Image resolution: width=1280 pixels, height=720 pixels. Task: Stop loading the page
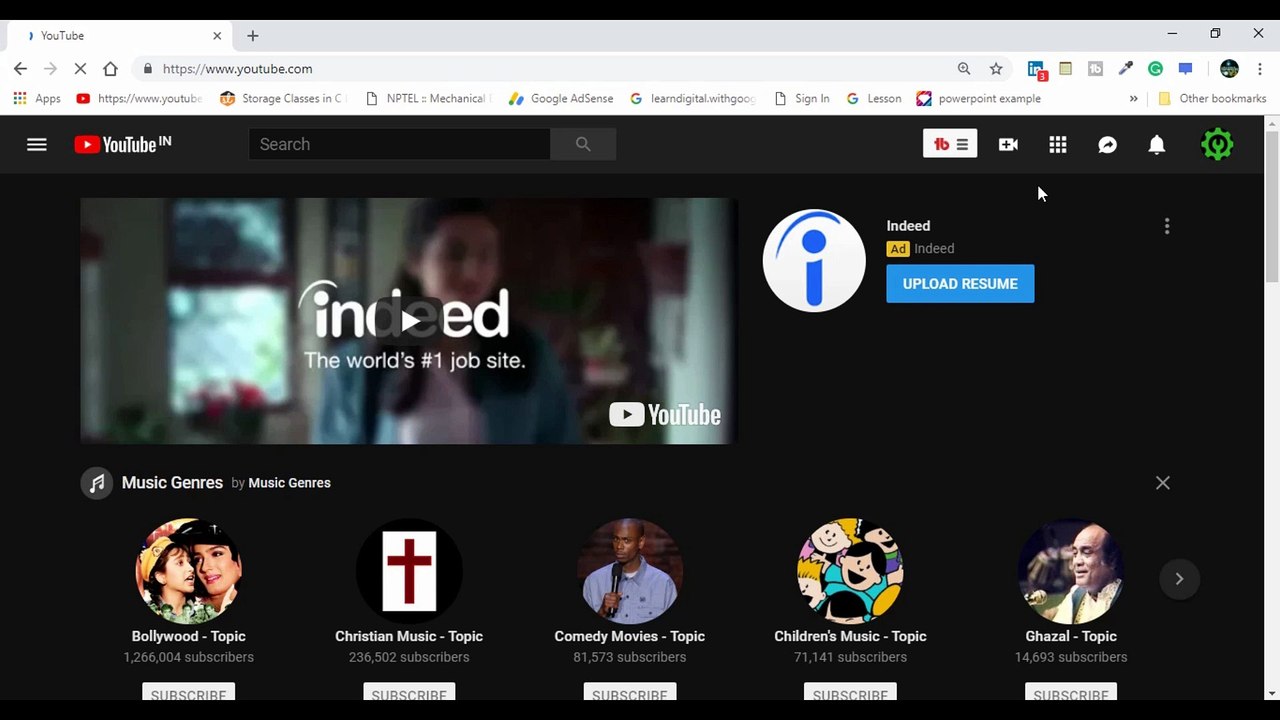(x=80, y=69)
